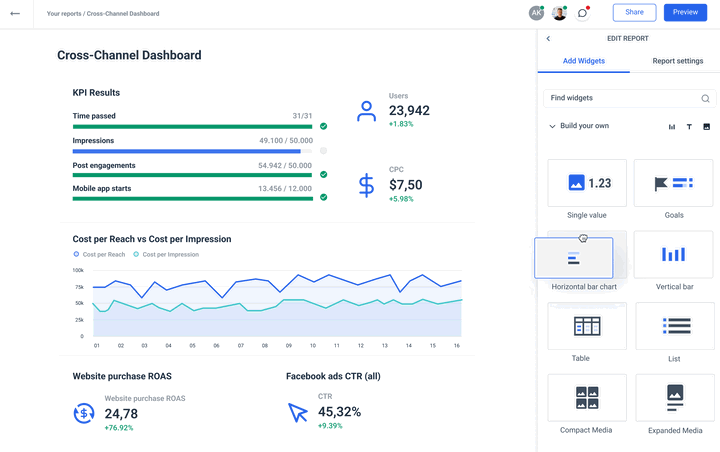The height and width of the screenshot is (452, 720).
Task: Switch to the Report settings tab
Action: [x=678, y=61]
